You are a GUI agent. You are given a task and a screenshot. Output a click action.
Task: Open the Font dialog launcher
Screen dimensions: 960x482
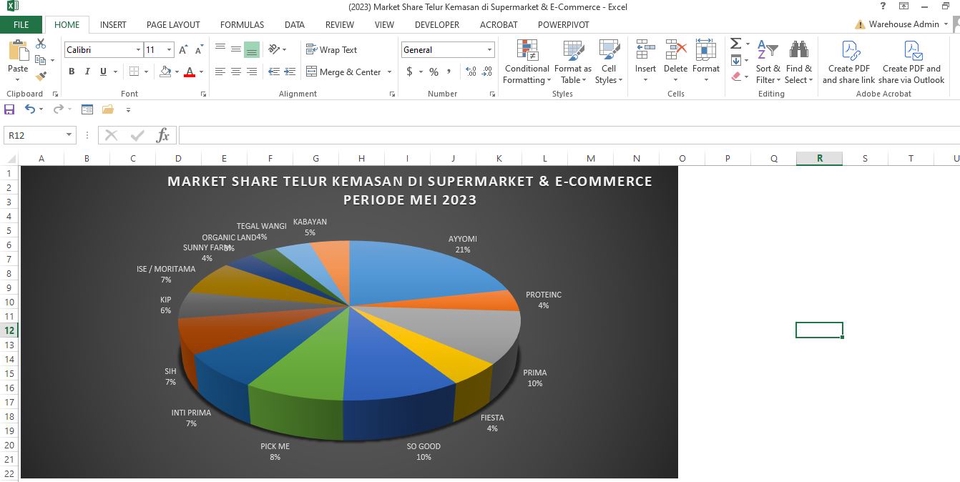tap(203, 94)
